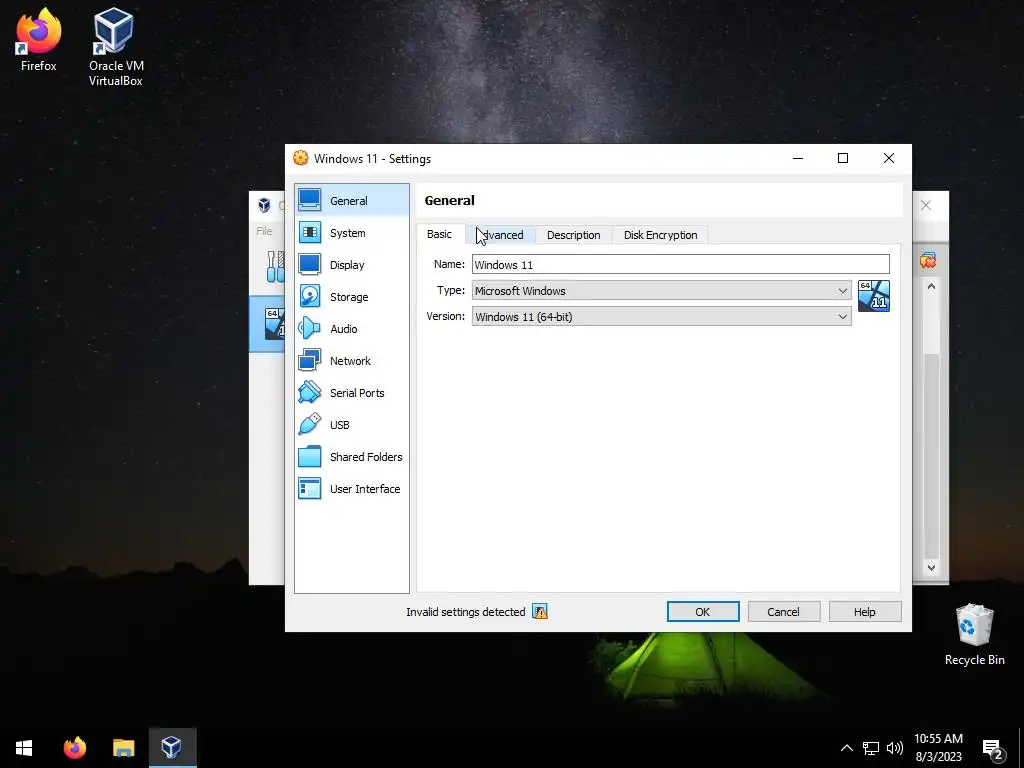Click the Manager scrollbar down arrow

(x=932, y=568)
